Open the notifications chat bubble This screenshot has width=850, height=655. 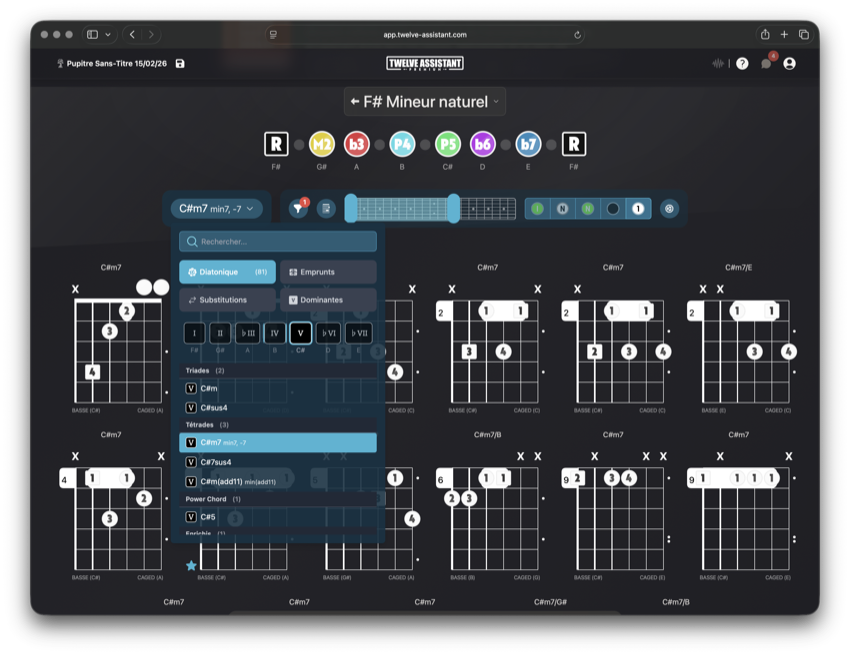click(x=766, y=64)
